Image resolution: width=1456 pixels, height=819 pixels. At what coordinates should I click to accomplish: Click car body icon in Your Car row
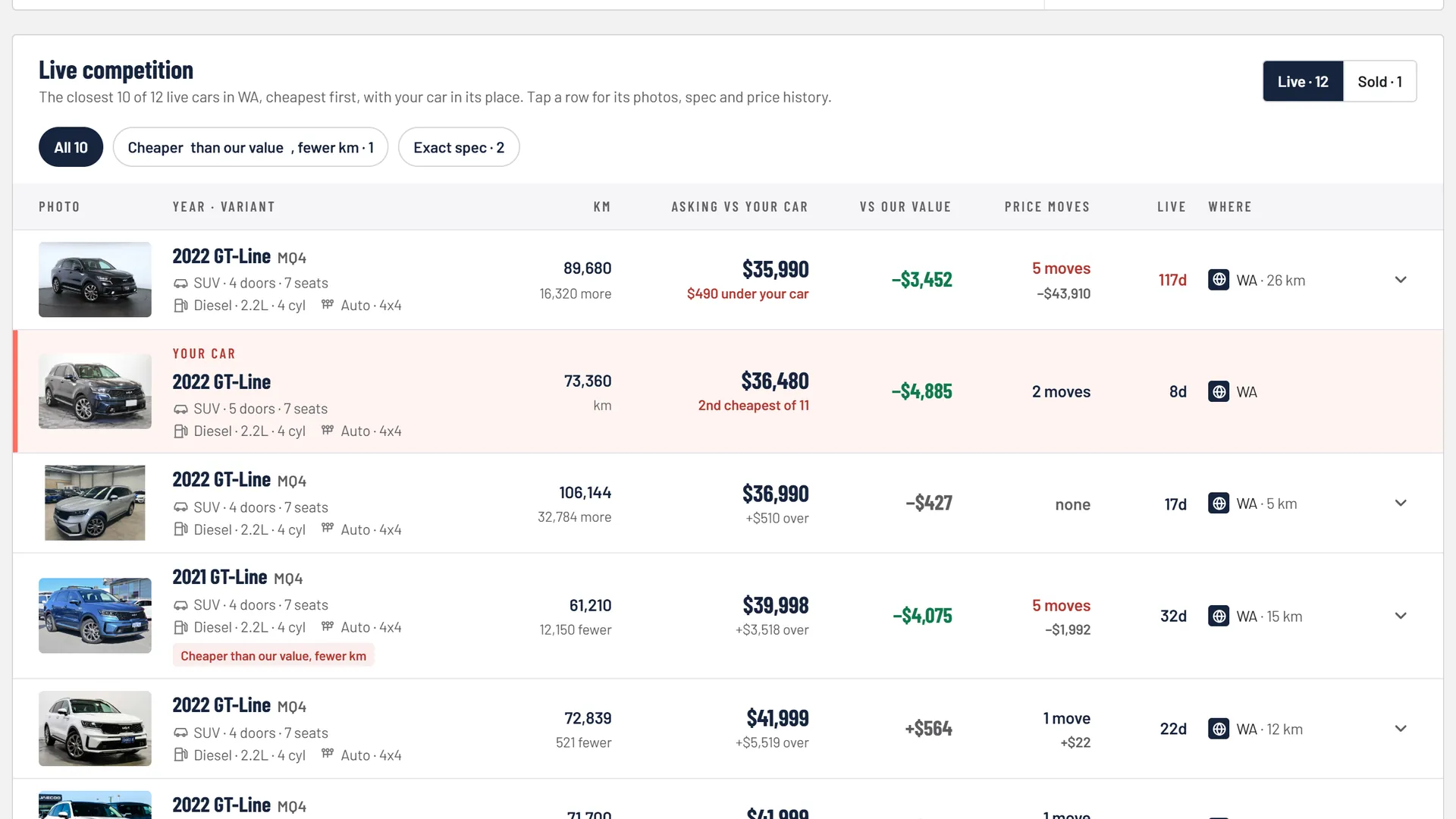(x=180, y=409)
